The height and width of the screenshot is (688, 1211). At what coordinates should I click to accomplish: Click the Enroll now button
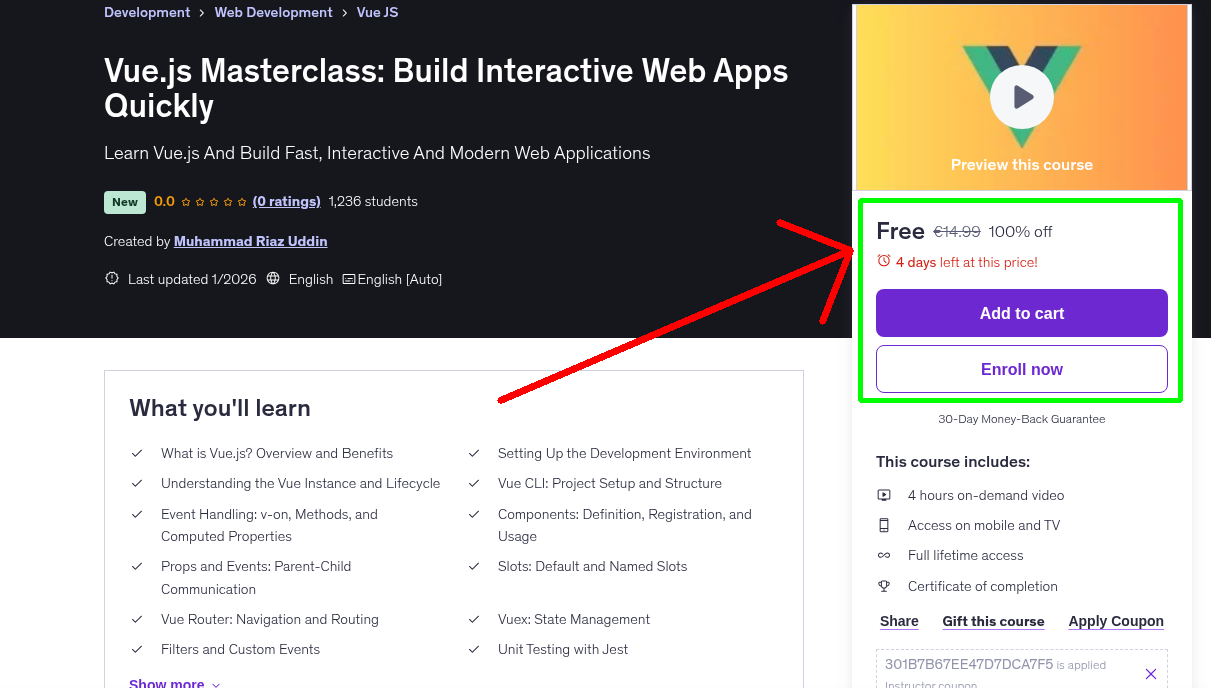pos(1021,368)
